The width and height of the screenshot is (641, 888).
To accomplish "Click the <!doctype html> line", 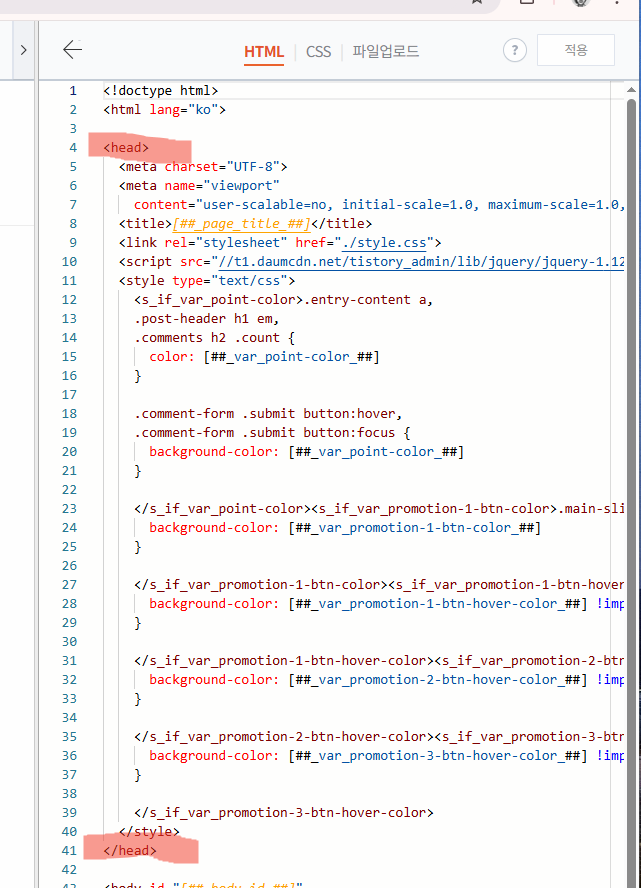I will tap(161, 91).
